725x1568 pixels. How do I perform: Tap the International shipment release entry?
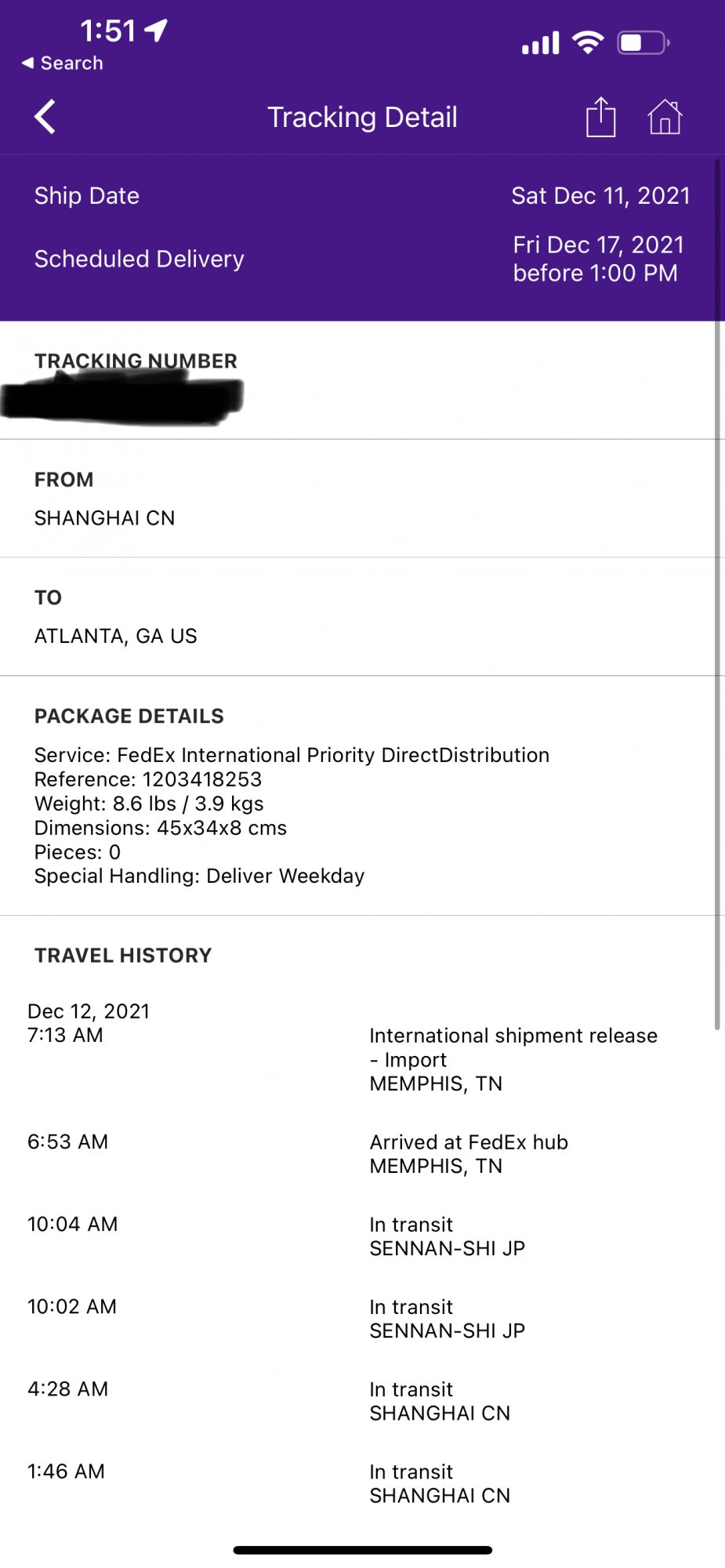click(513, 1059)
